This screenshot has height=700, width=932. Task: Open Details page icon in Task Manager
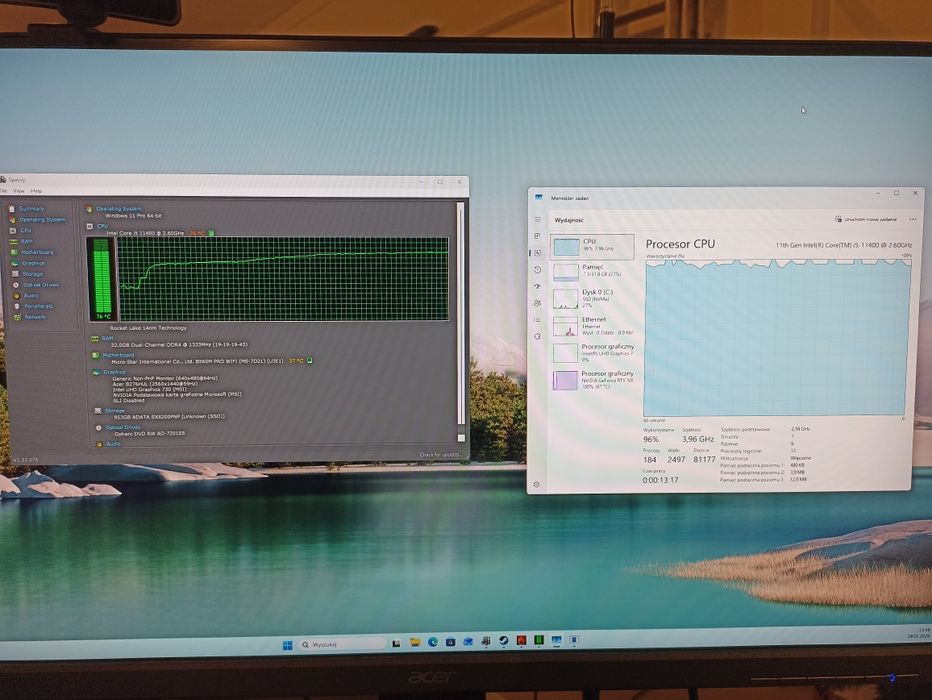(537, 320)
